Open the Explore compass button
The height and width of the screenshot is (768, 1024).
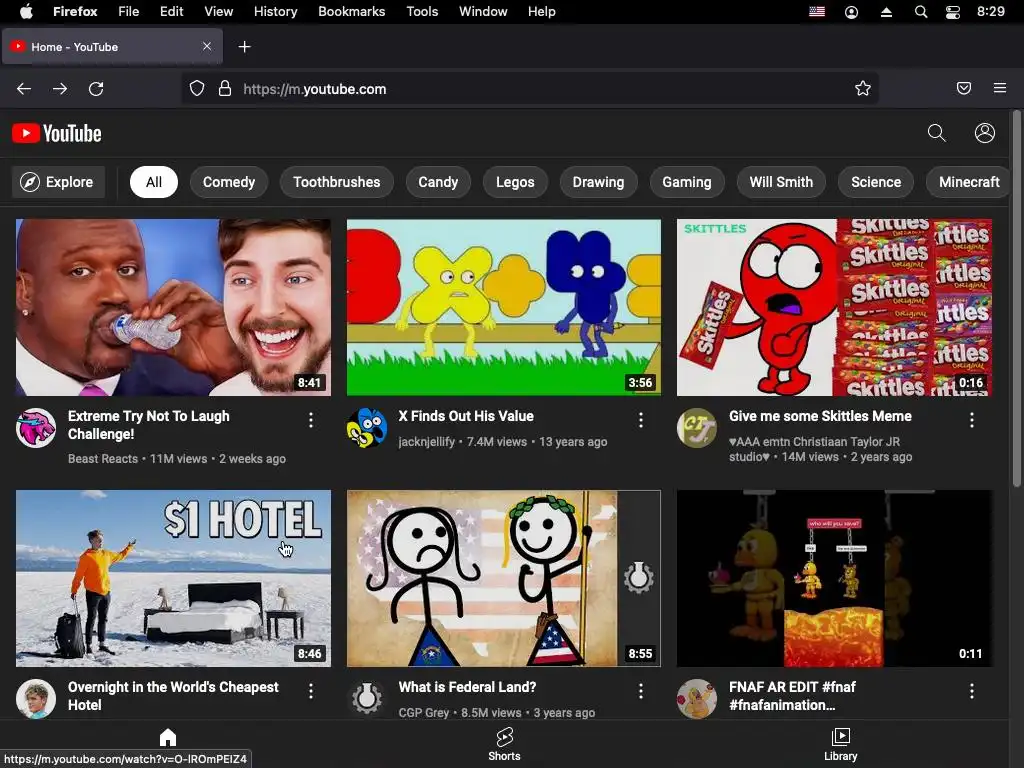tap(58, 182)
